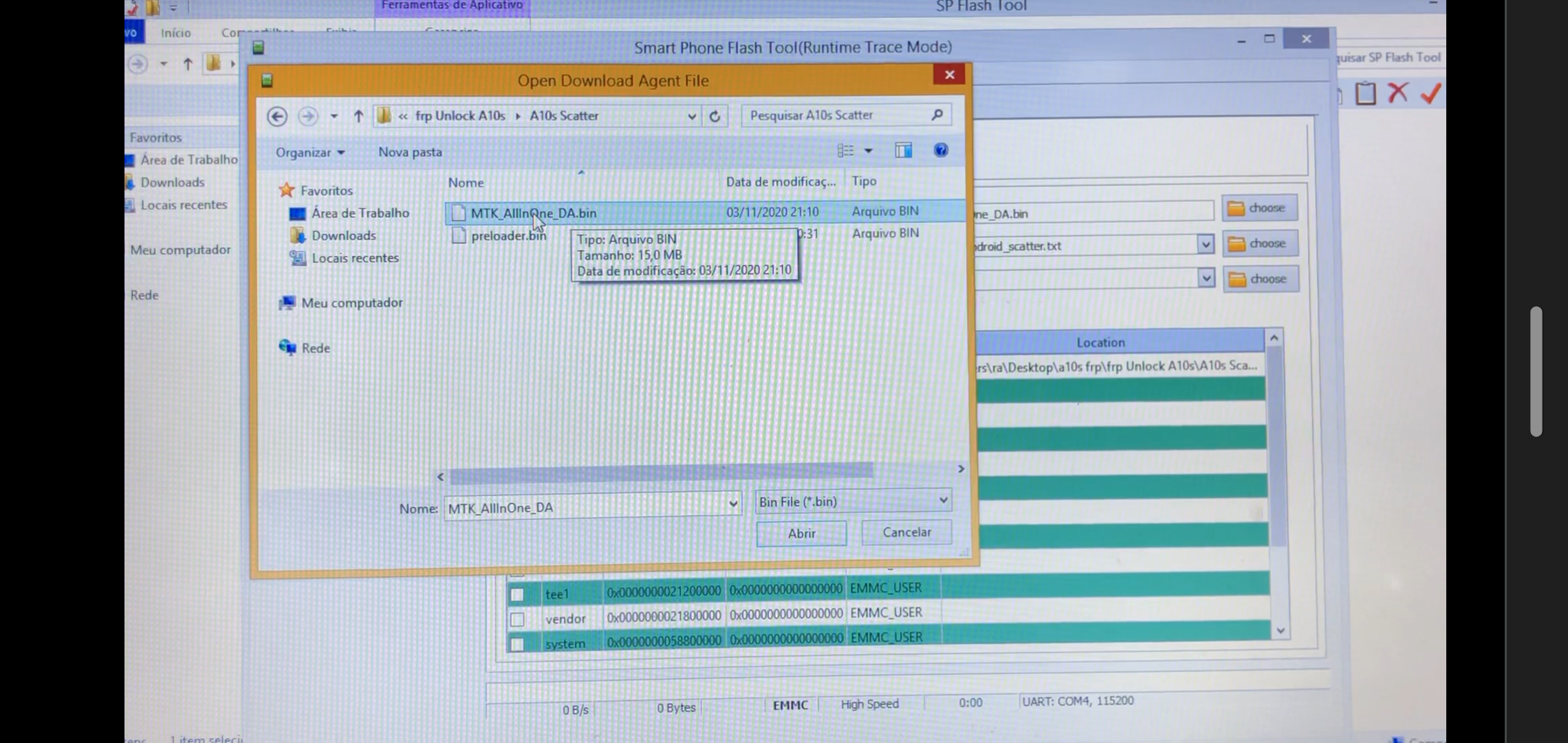Select Favoritos star item in dialog
Viewport: 1568px width, 743px height.
[x=316, y=191]
